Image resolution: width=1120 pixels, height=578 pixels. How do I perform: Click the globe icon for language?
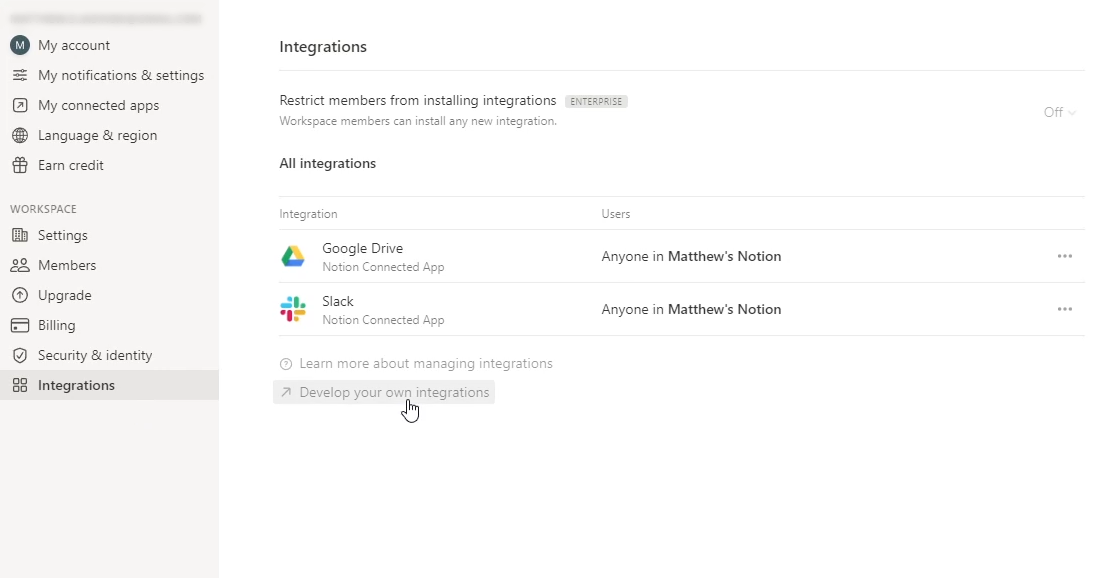pos(20,135)
